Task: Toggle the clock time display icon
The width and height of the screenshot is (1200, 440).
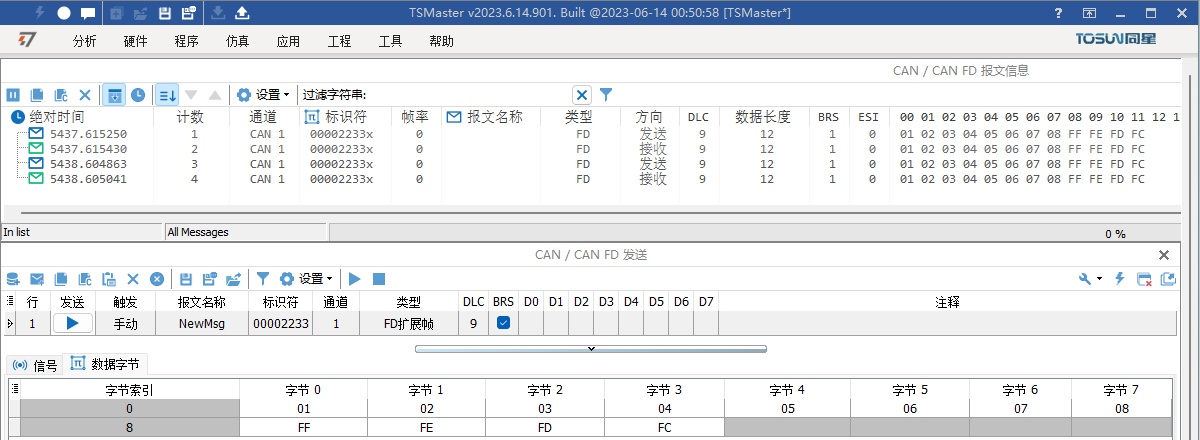Action: click(x=138, y=94)
